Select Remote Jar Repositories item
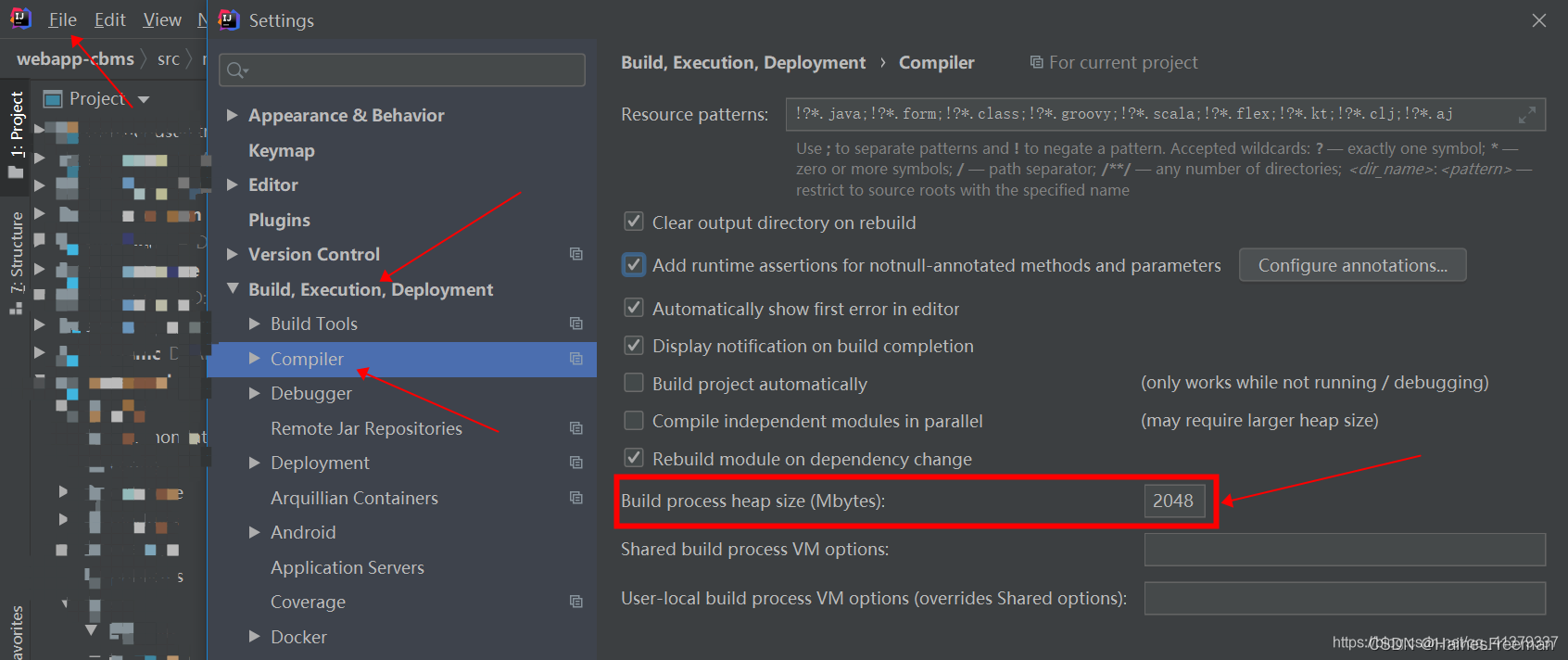Viewport: 1568px width, 660px height. click(366, 428)
